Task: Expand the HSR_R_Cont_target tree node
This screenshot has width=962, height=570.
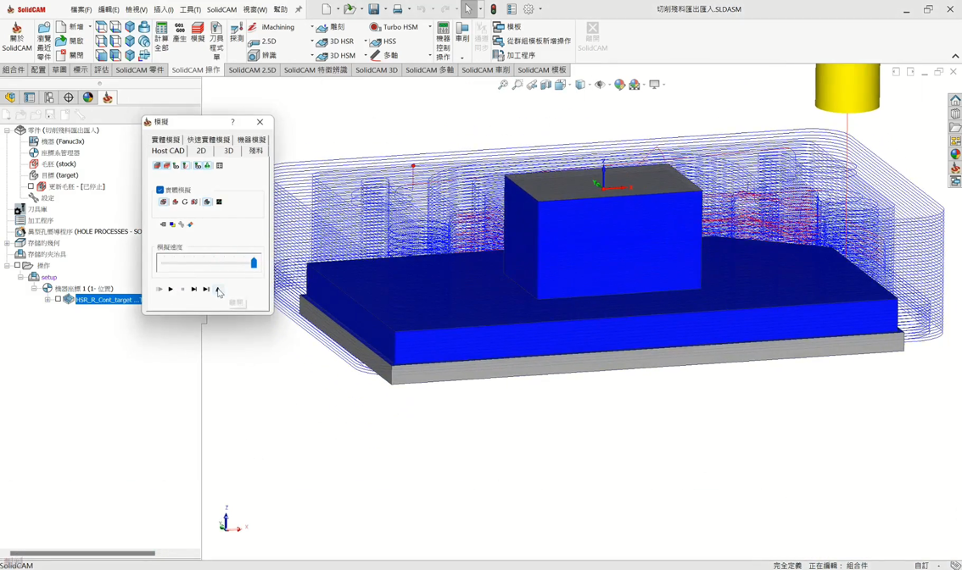Action: pyautogui.click(x=47, y=299)
